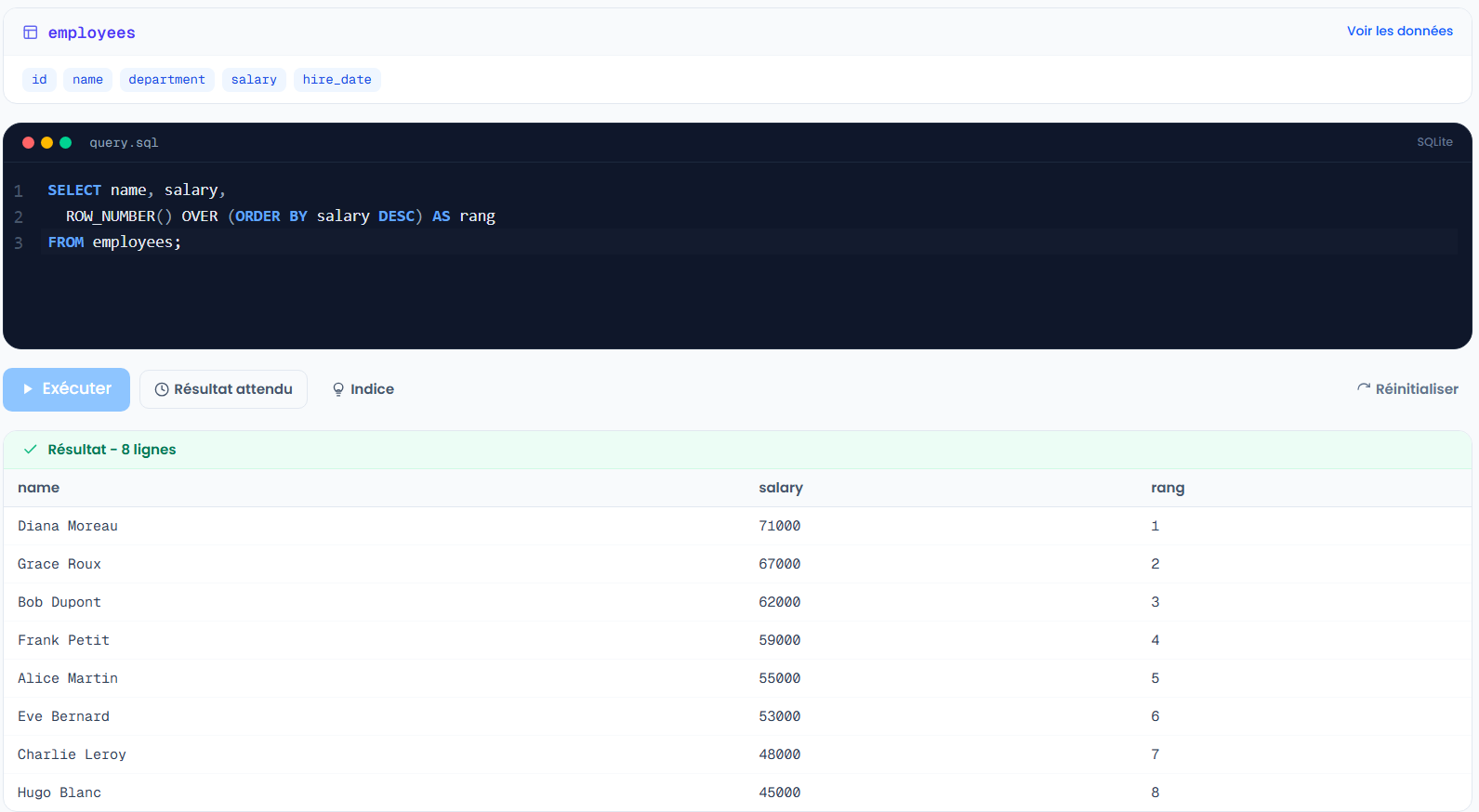
Task: Reset the editor with Réinitialiser
Action: click(1407, 389)
